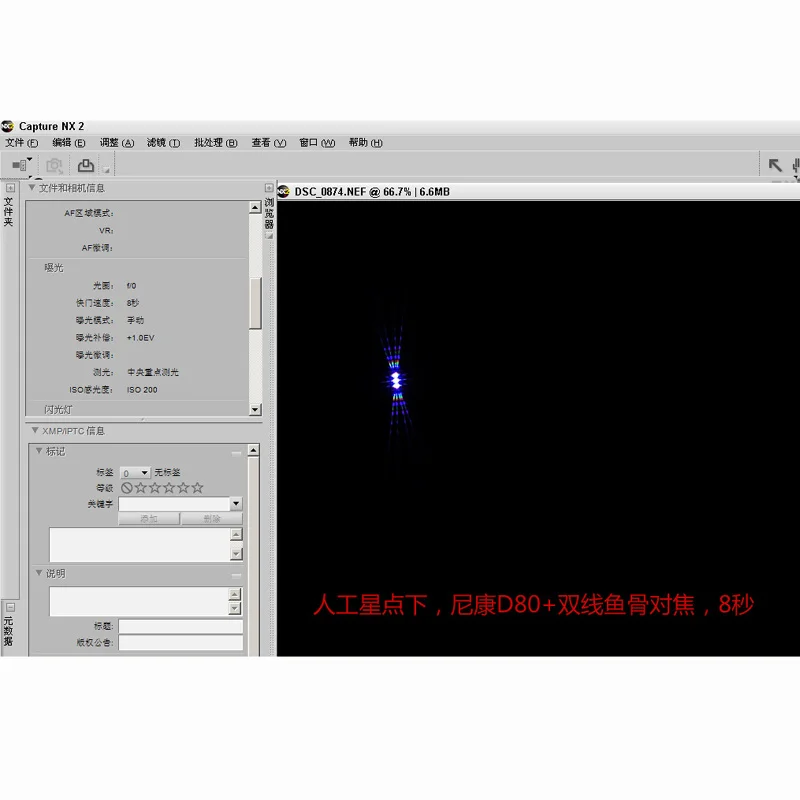Click the minus icon above 元数据 tab
This screenshot has width=800, height=800.
click(10, 607)
